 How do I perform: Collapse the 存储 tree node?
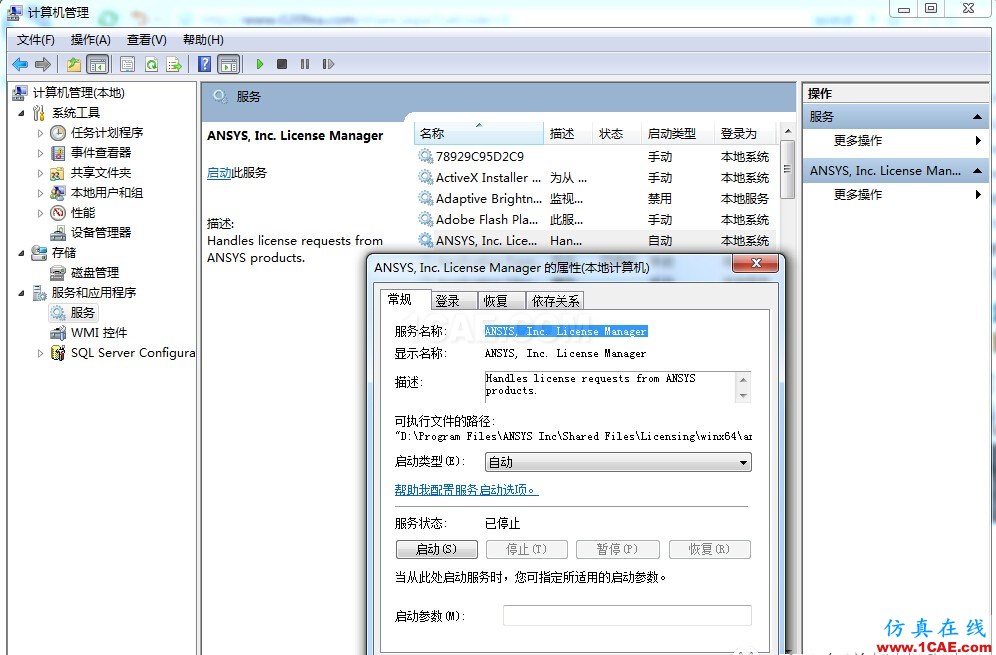[x=21, y=253]
